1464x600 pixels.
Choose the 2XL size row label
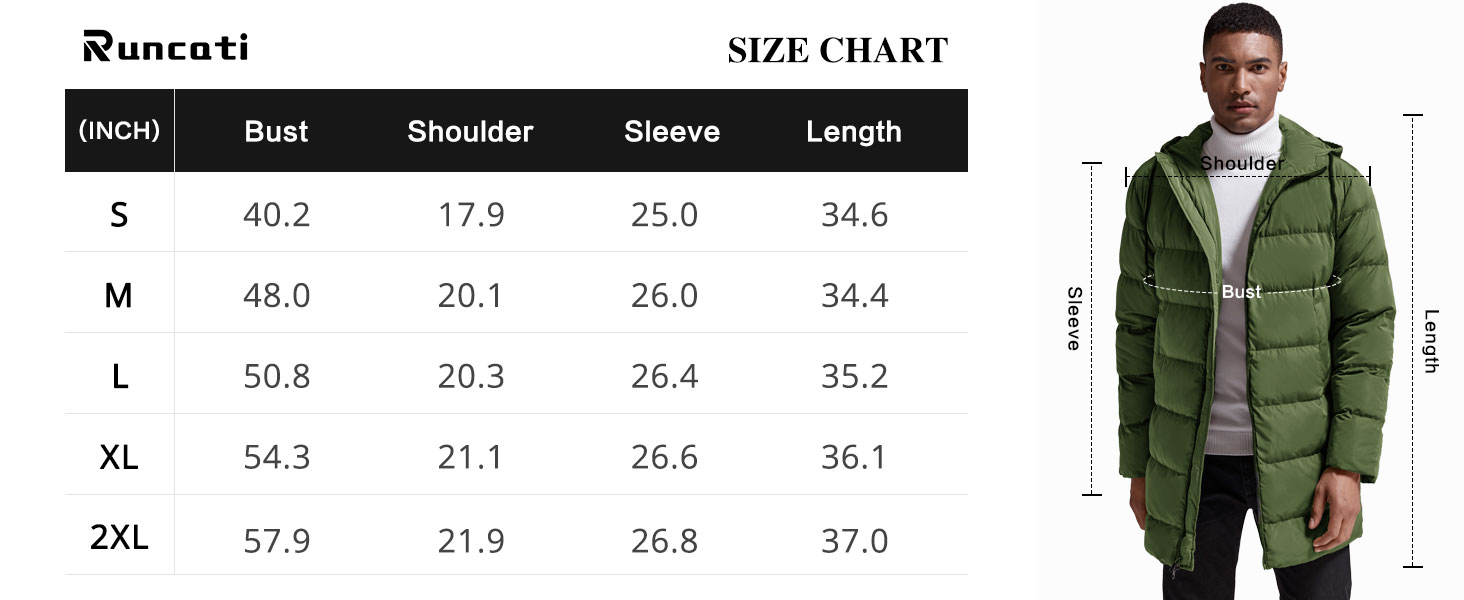[119, 539]
